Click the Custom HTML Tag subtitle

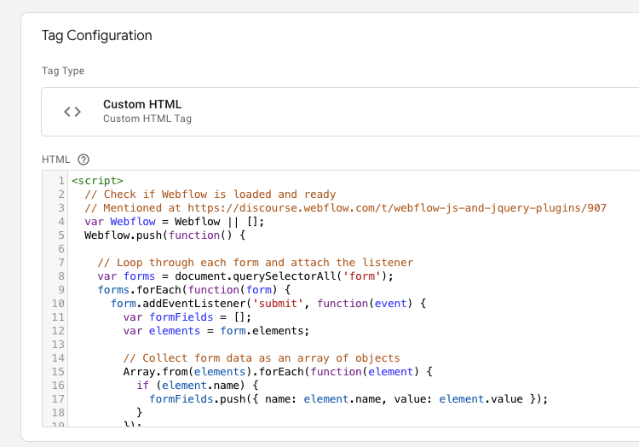click(147, 119)
